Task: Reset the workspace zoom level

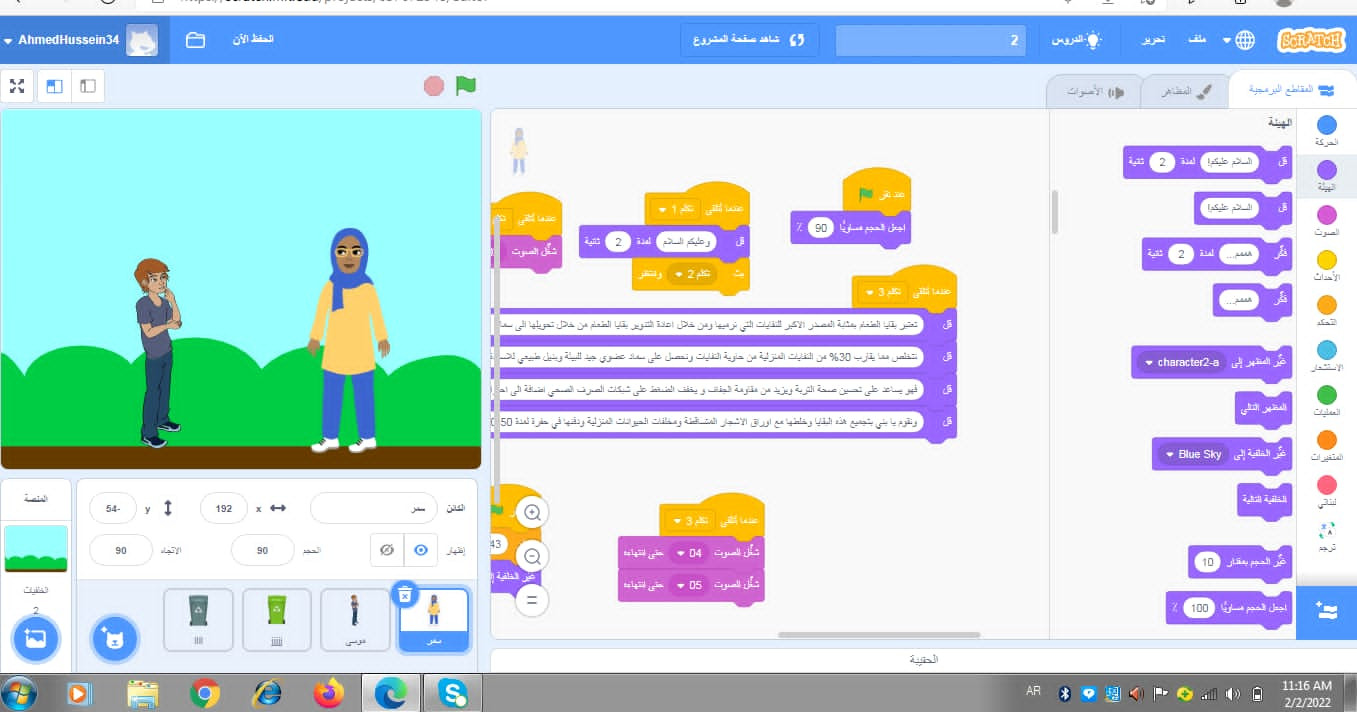Action: (532, 600)
